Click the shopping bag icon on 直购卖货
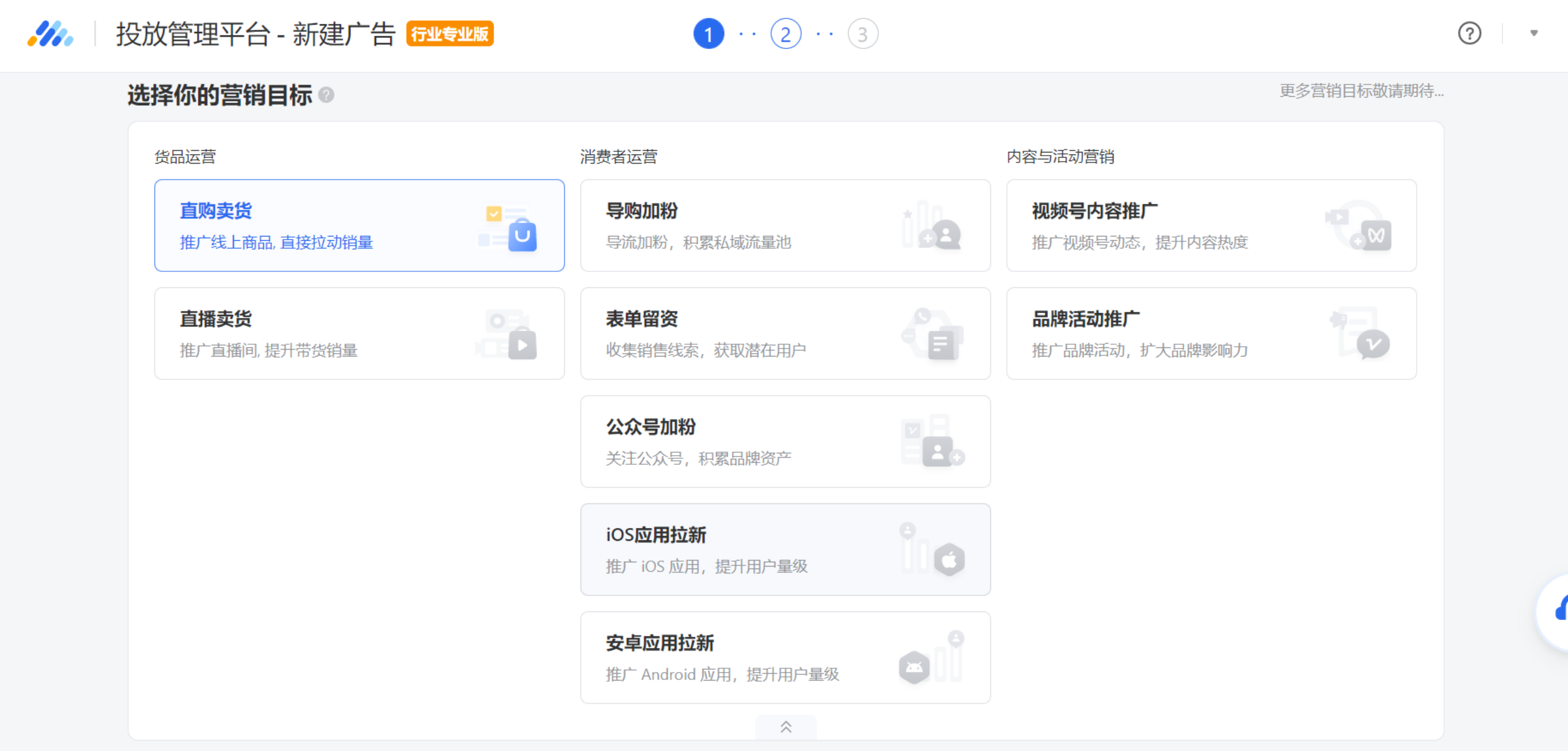This screenshot has width=1568, height=751. click(522, 236)
